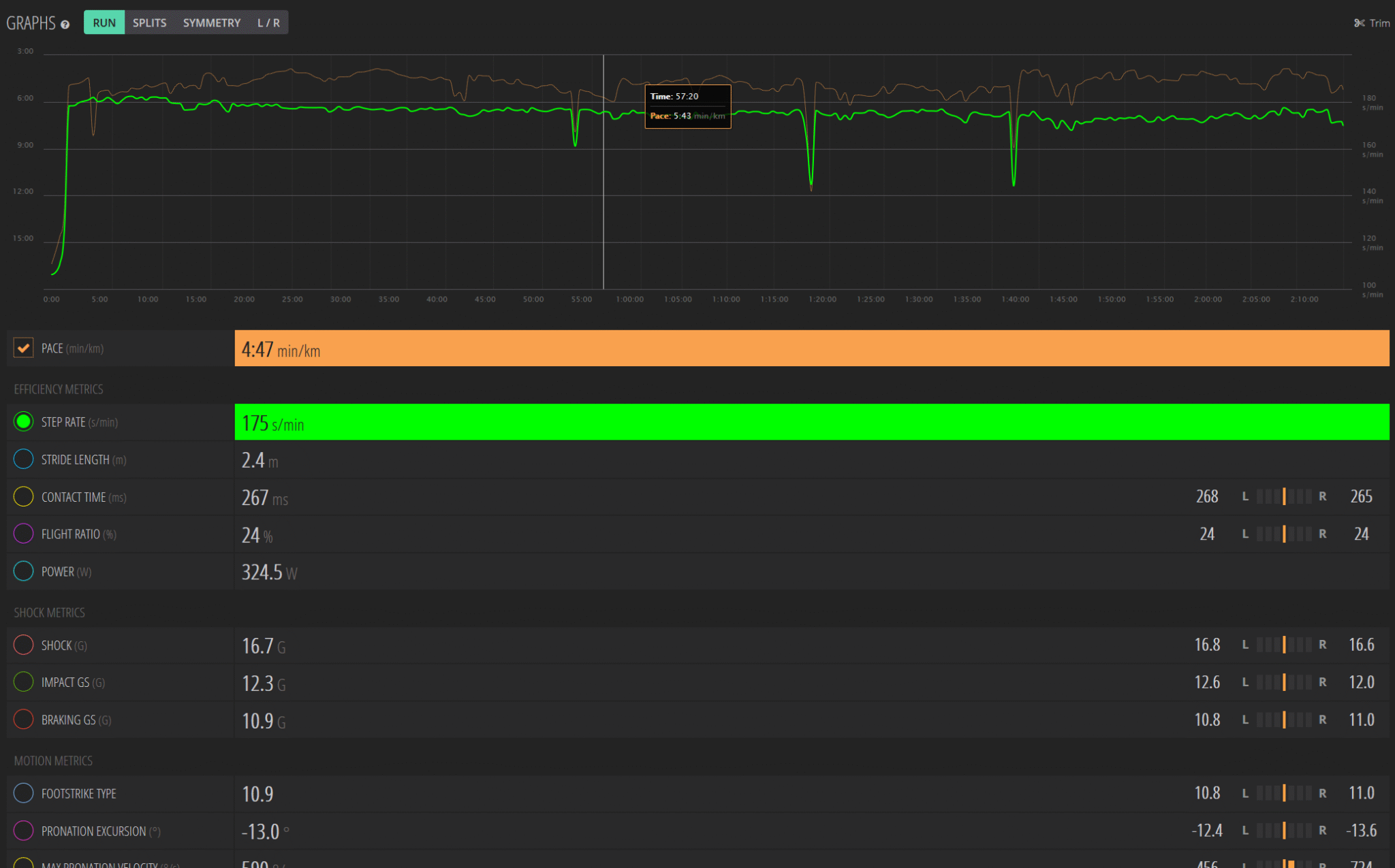Click the orange Pace value bar
The height and width of the screenshot is (868, 1395).
tap(811, 349)
